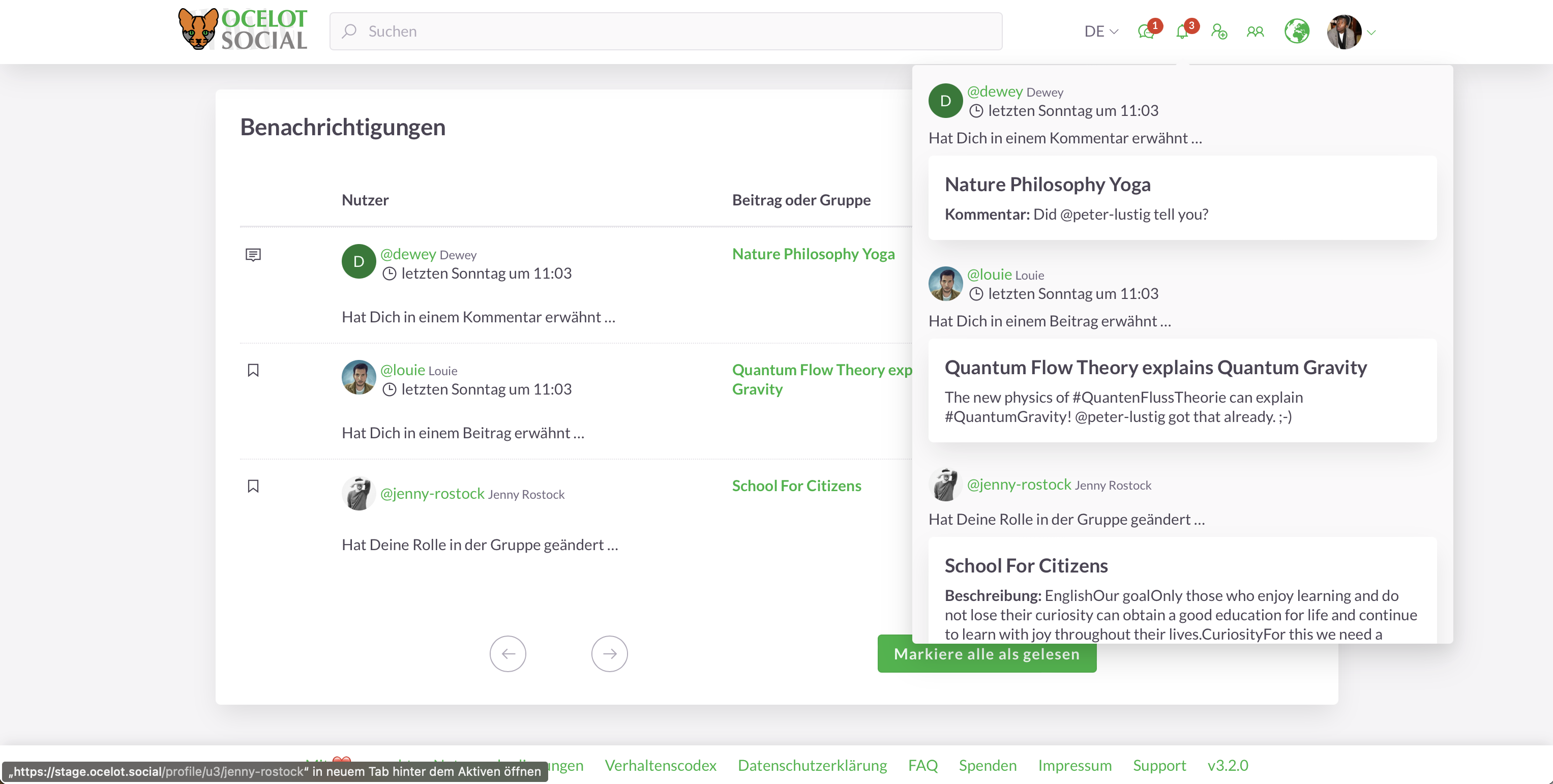Screen dimensions: 1553x784
Task: Click the comment icon beside Dewey's notification
Action: pos(253,255)
